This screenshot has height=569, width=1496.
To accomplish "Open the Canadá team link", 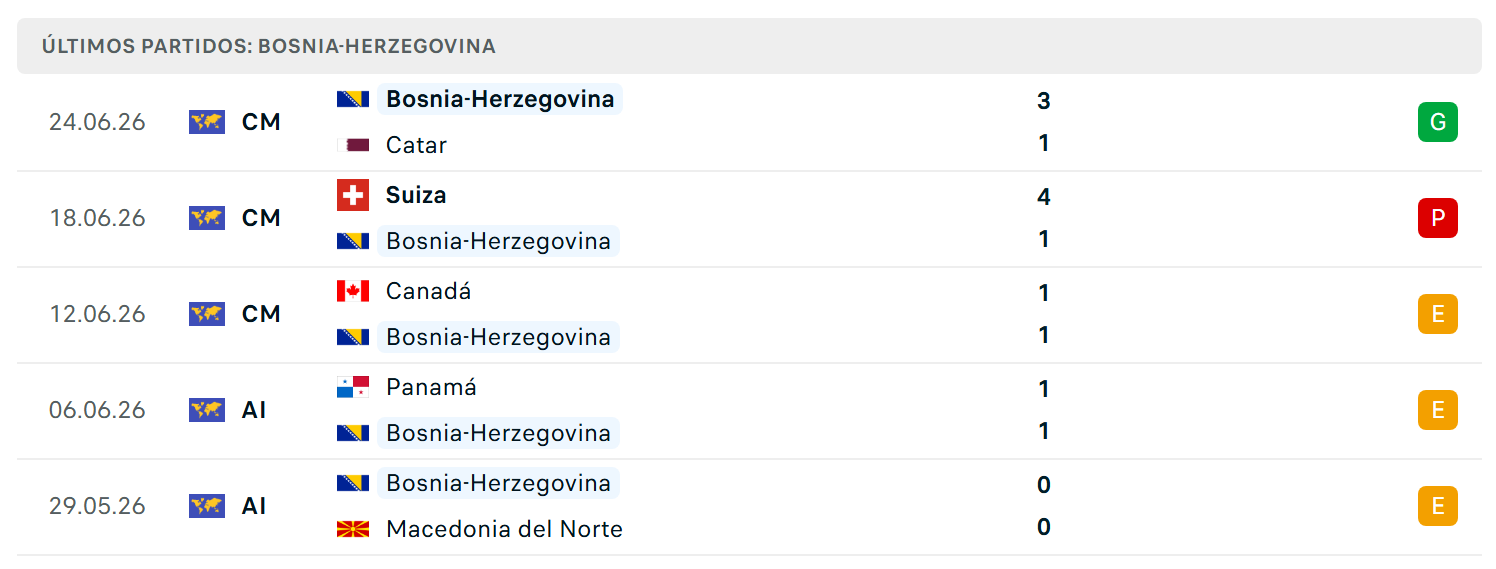I will coord(428,291).
